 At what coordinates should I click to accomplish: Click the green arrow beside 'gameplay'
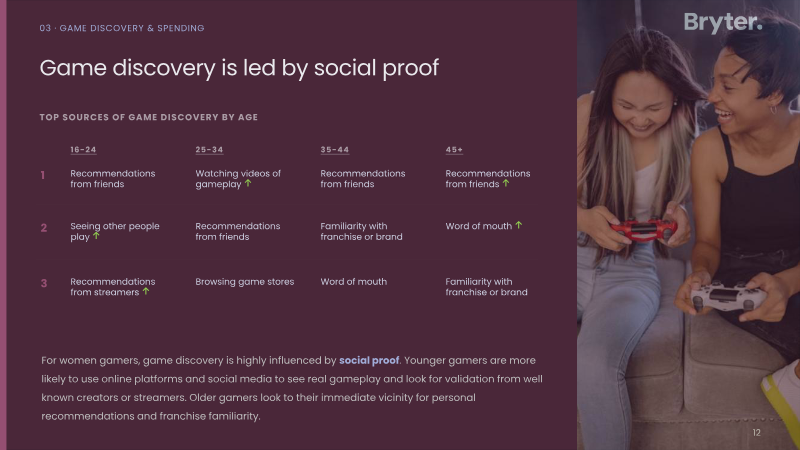(x=248, y=183)
